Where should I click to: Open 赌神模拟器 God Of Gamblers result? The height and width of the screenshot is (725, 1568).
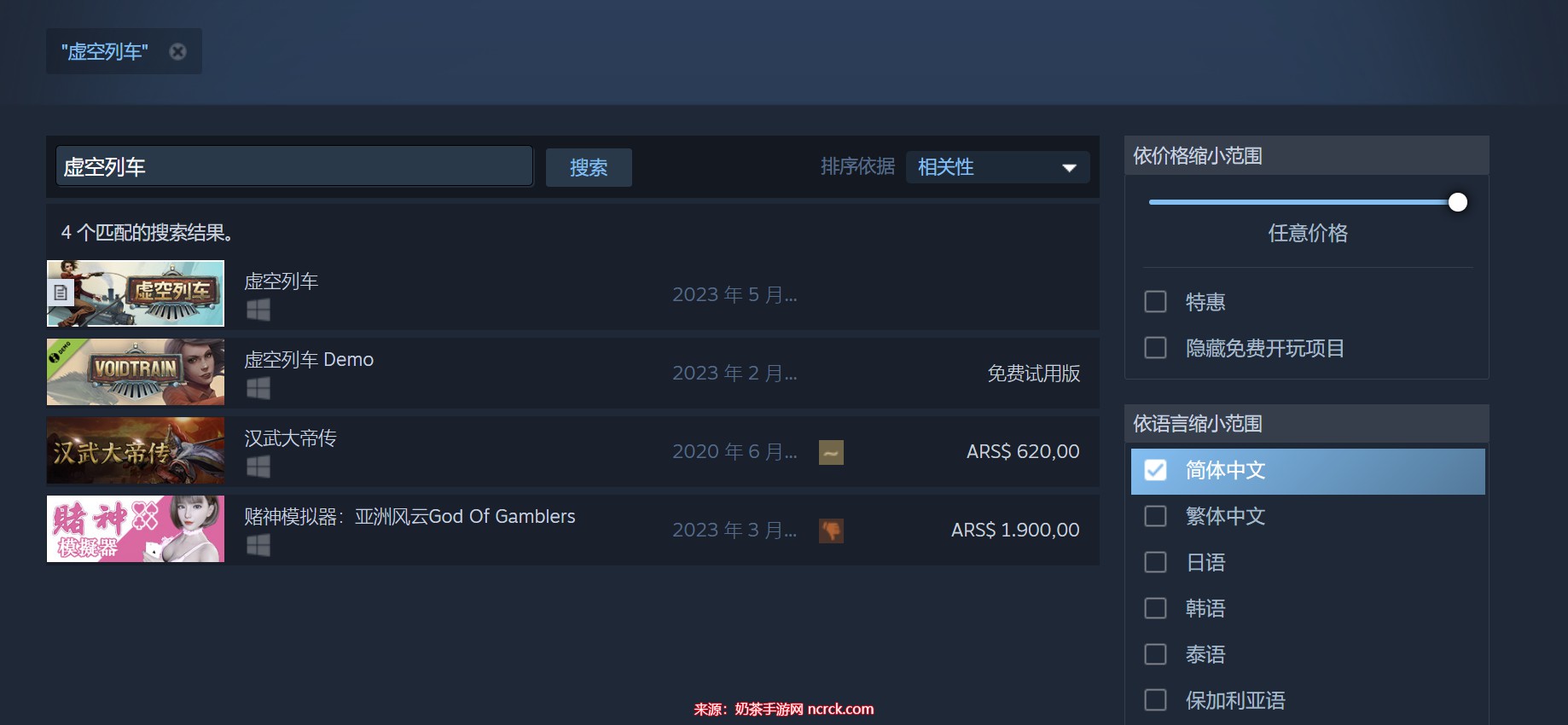pyautogui.click(x=409, y=517)
